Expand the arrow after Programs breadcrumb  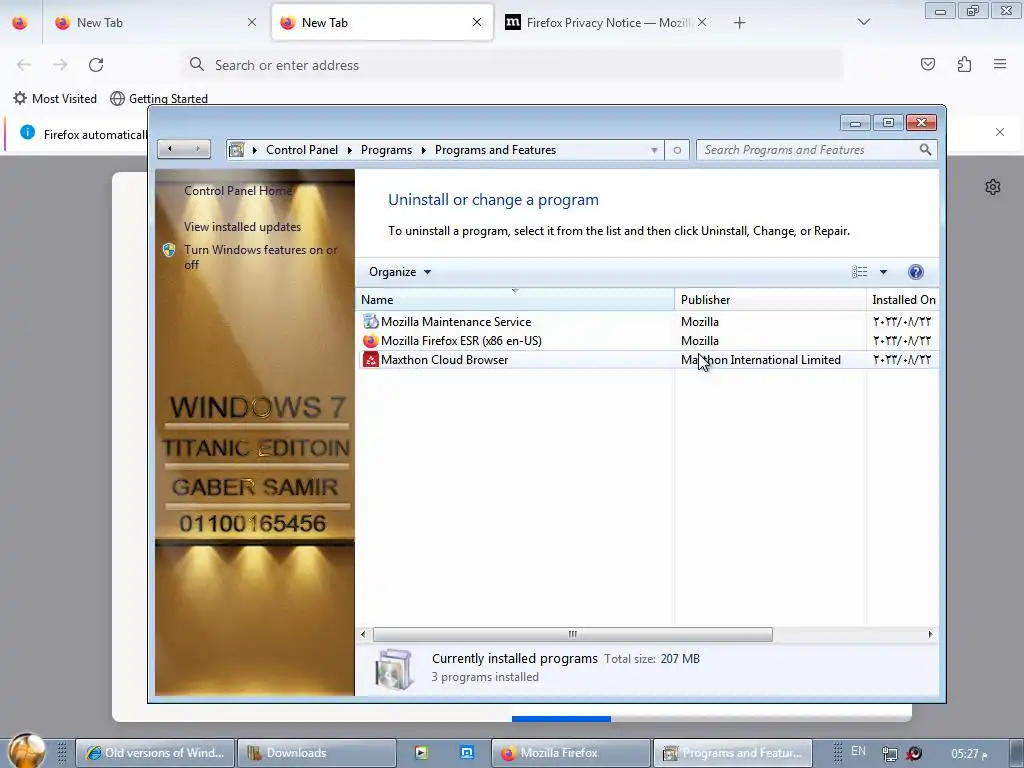pos(423,150)
